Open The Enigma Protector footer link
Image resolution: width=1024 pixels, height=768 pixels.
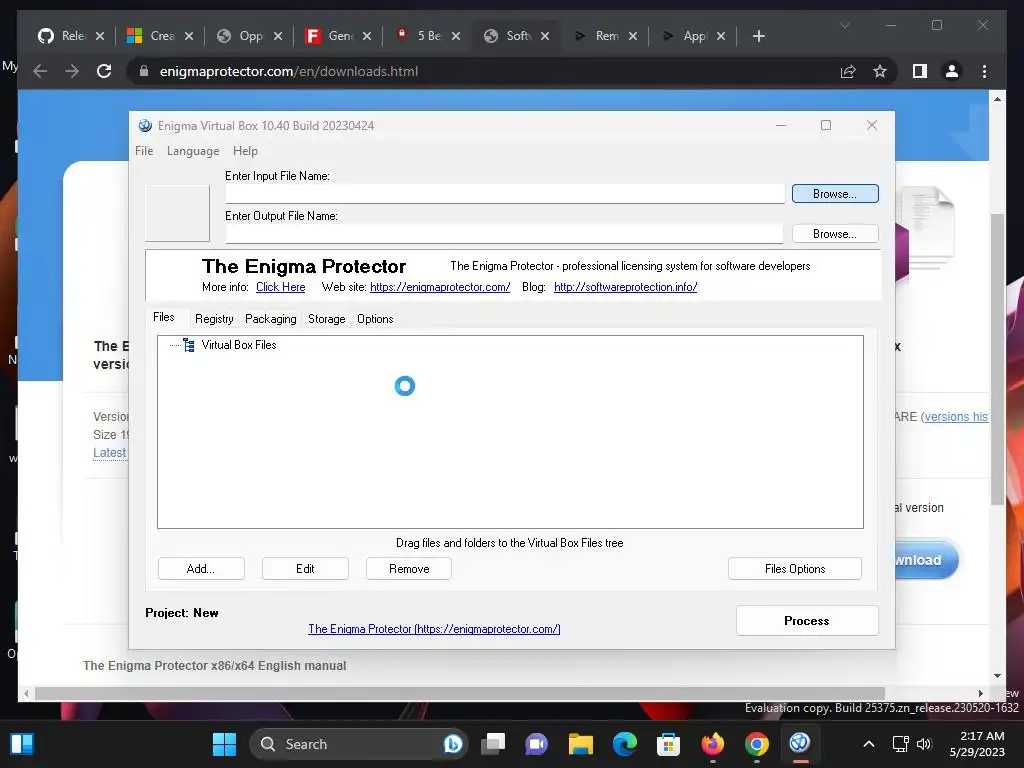(434, 629)
